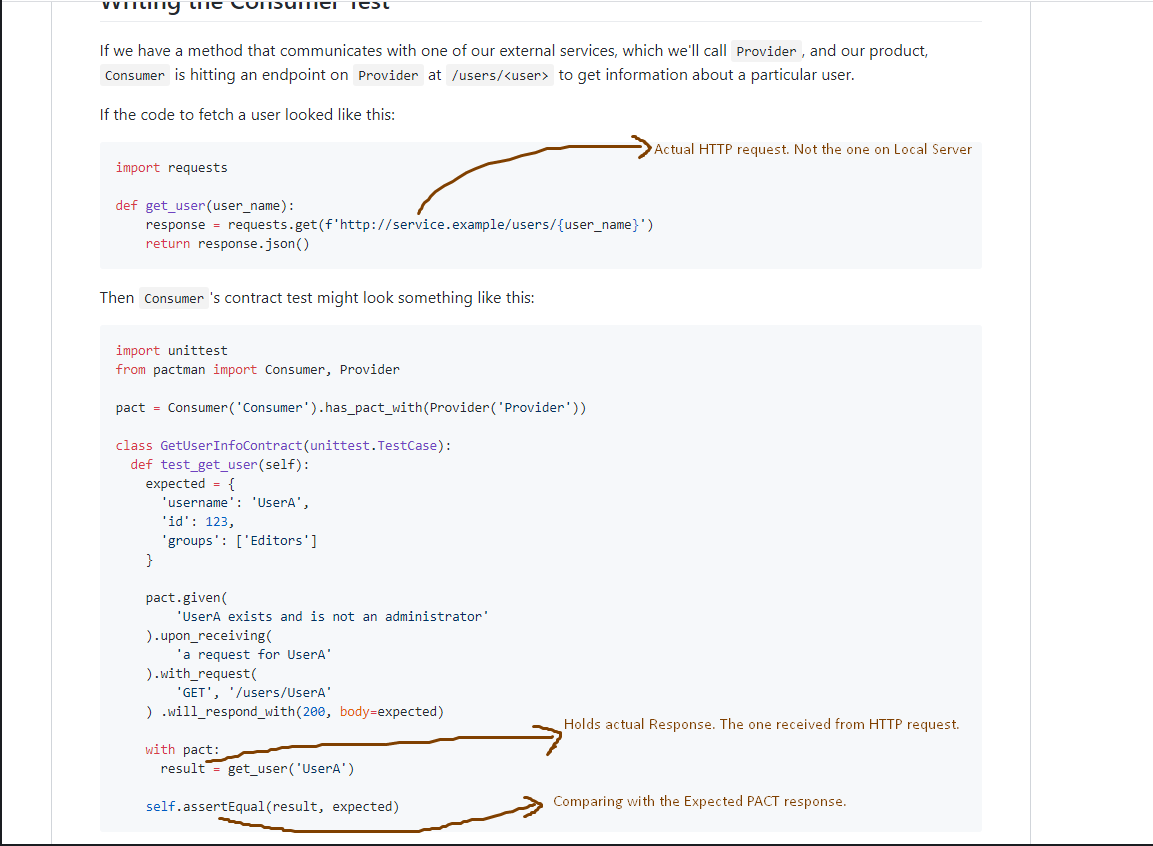The width and height of the screenshot is (1153, 846).
Task: Click the Consumer inline code badge
Action: 134,75
